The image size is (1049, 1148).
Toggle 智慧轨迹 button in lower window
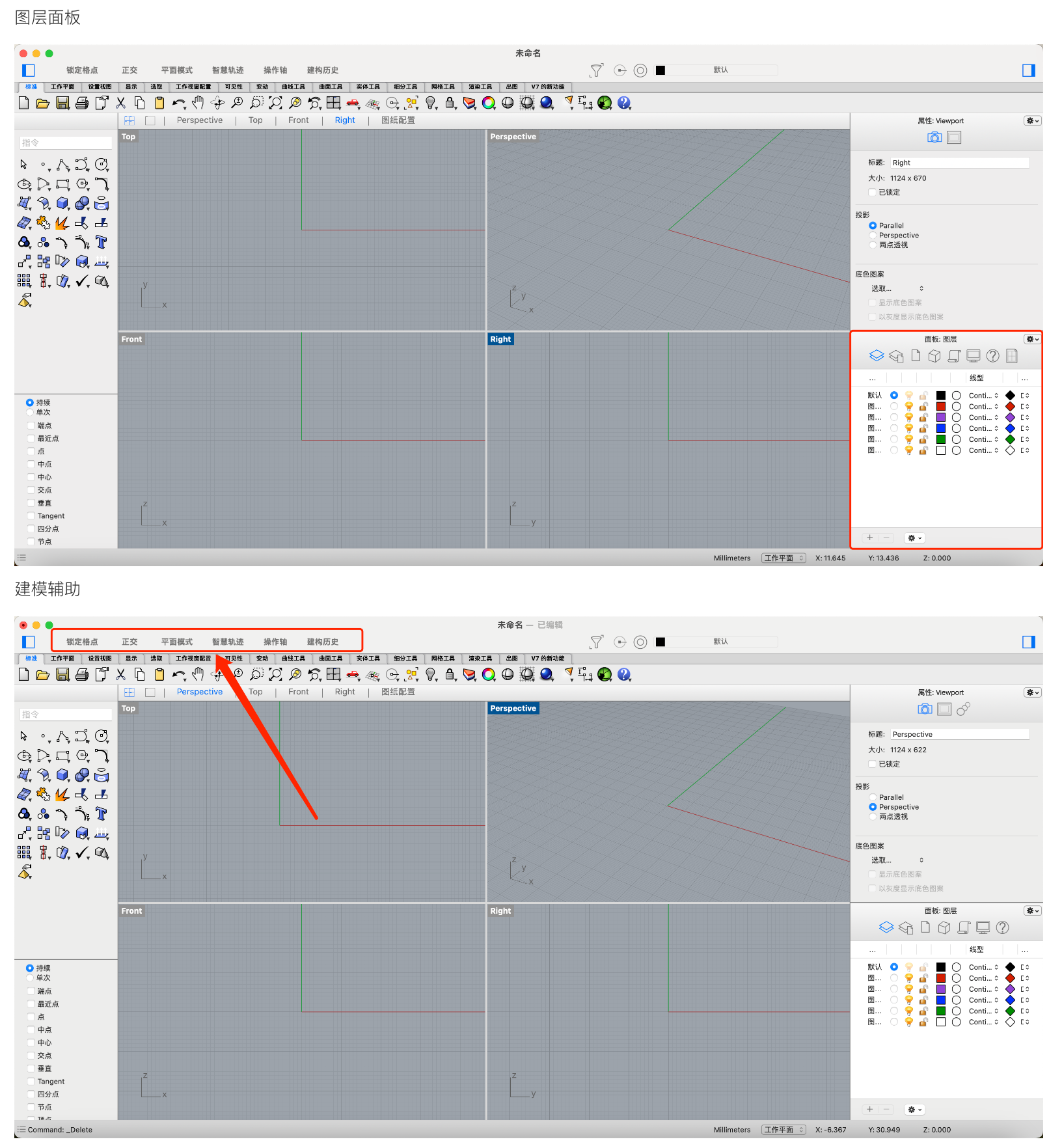(x=228, y=642)
